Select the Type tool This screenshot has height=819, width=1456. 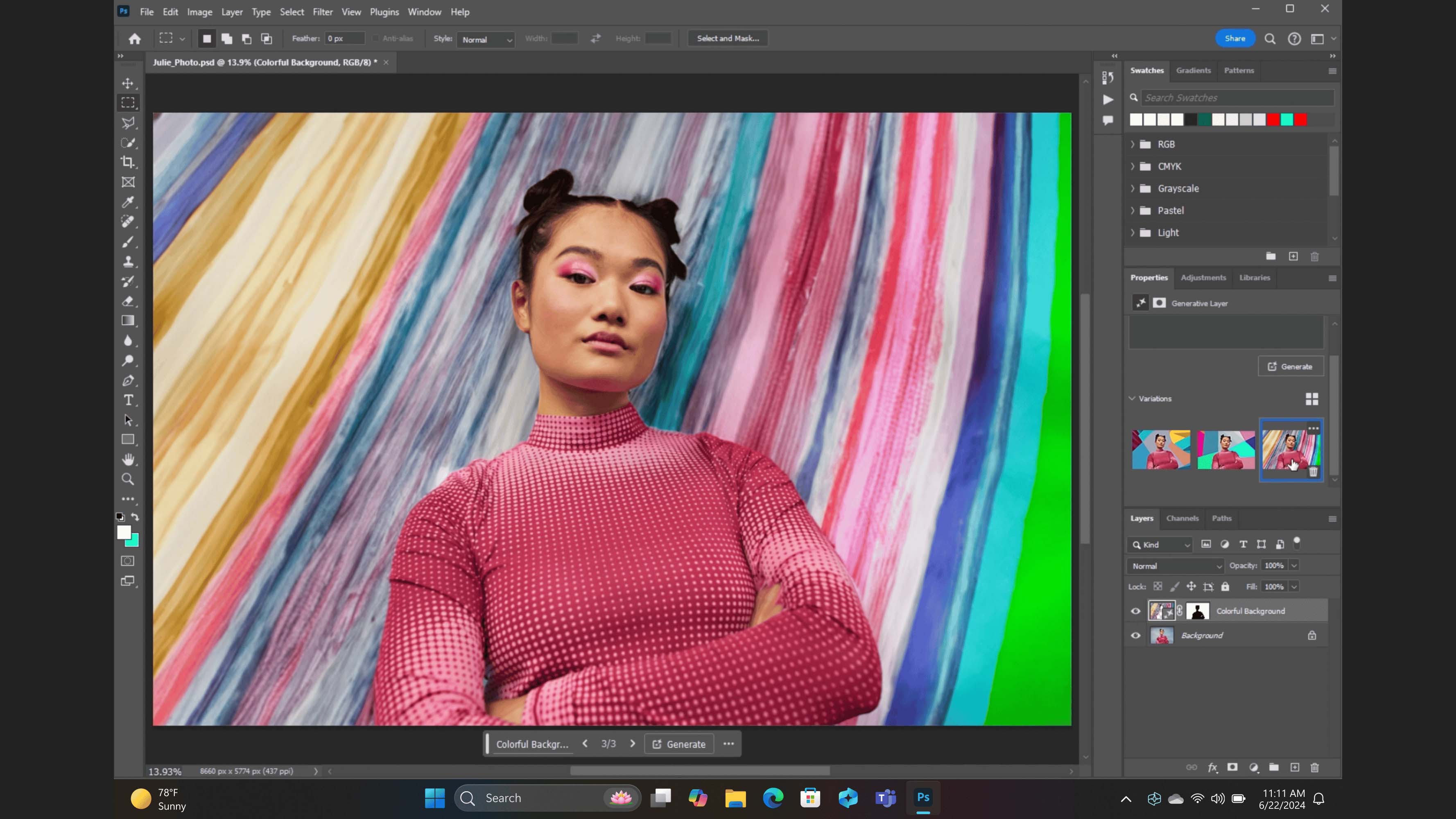click(128, 400)
